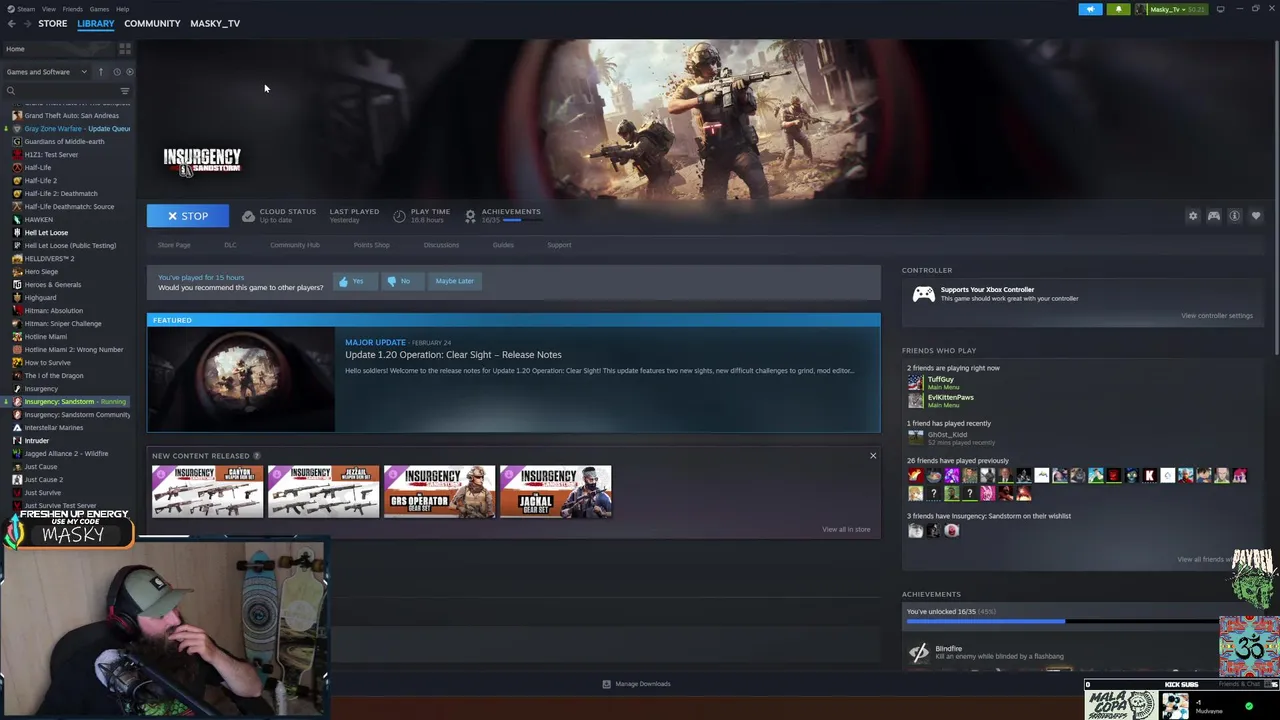Open the announcements megaphone button
This screenshot has width=1280, height=720.
click(x=1090, y=9)
